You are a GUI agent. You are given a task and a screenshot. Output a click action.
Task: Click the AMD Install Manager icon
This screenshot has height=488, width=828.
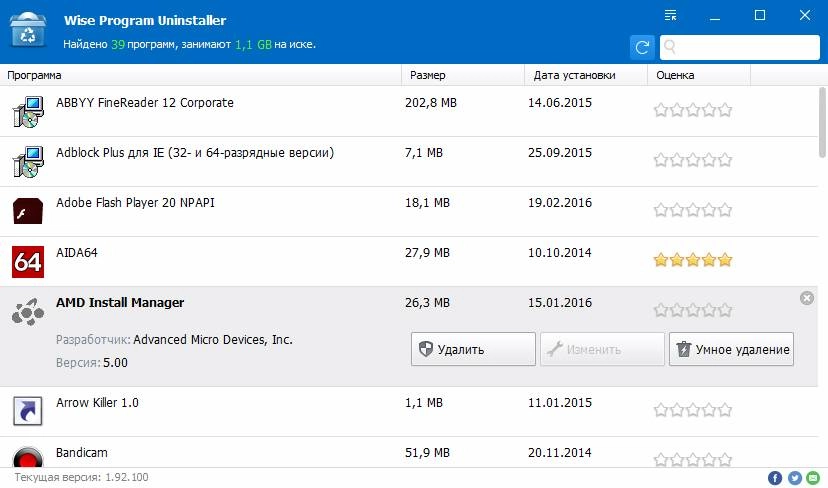point(28,312)
